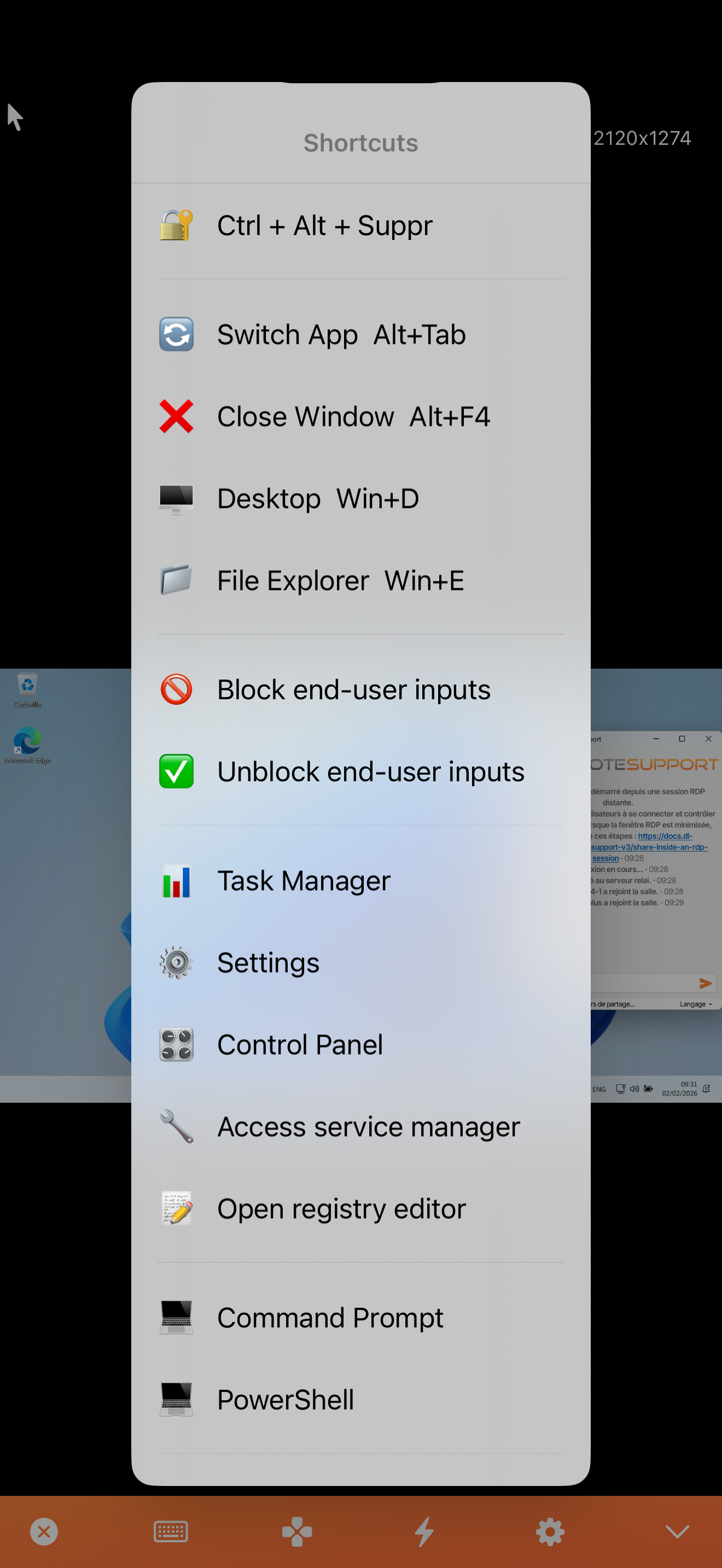Choose Switch App Alt+Tab shortcut

pos(360,334)
